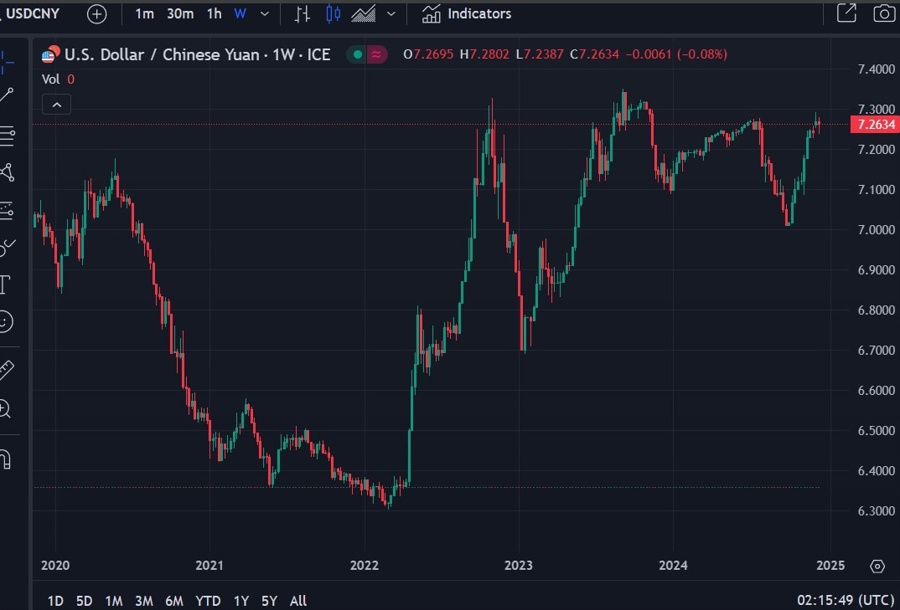Click the change value −0.0061 (−0.08%)
This screenshot has height=610, width=900.
tap(676, 55)
